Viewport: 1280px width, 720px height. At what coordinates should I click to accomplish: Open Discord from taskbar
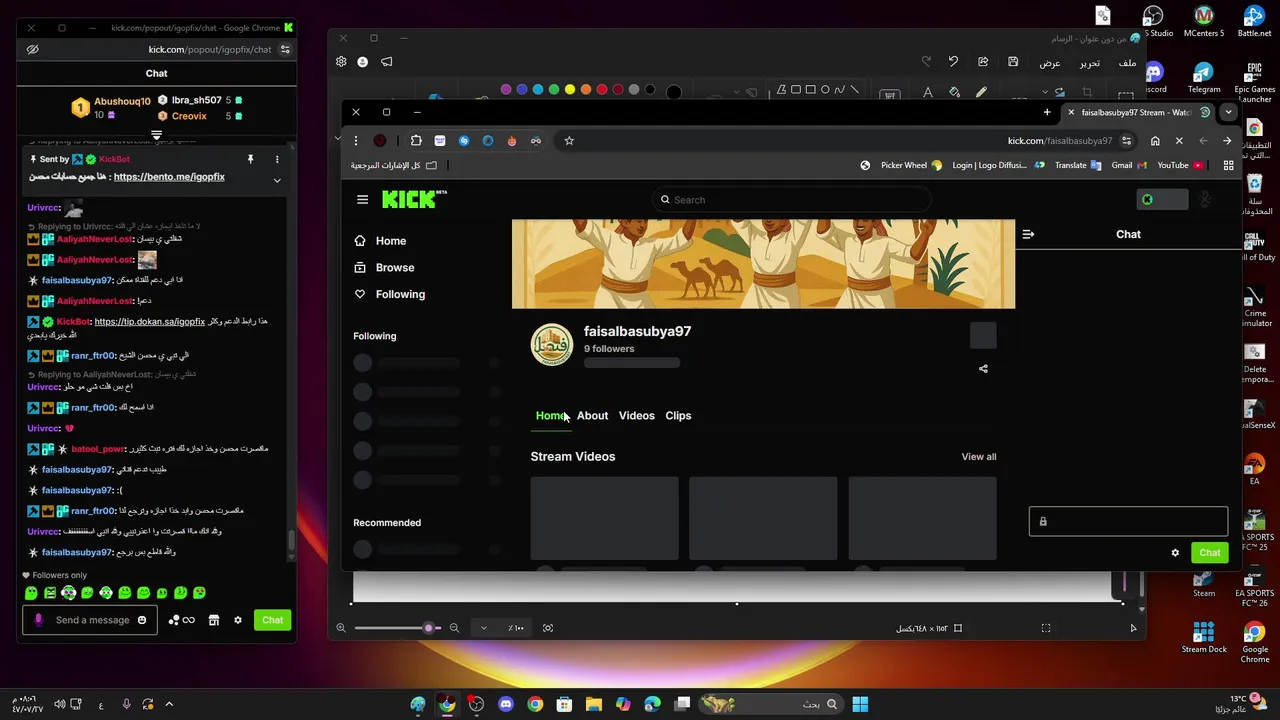coord(506,704)
